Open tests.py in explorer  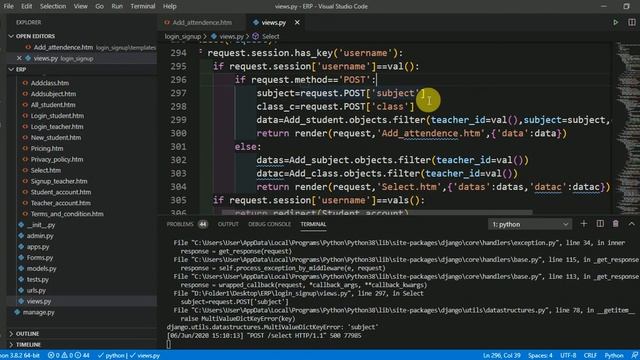[38, 279]
